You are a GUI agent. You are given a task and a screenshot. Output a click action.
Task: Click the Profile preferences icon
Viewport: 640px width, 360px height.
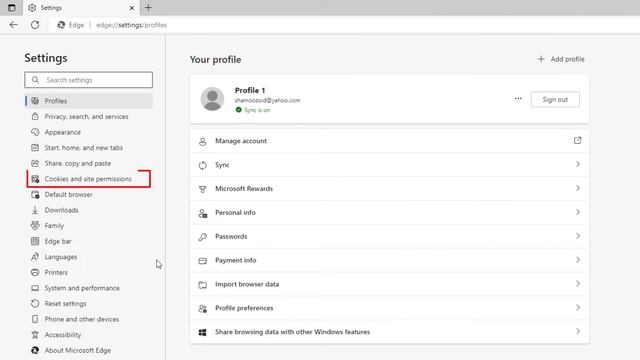203,309
